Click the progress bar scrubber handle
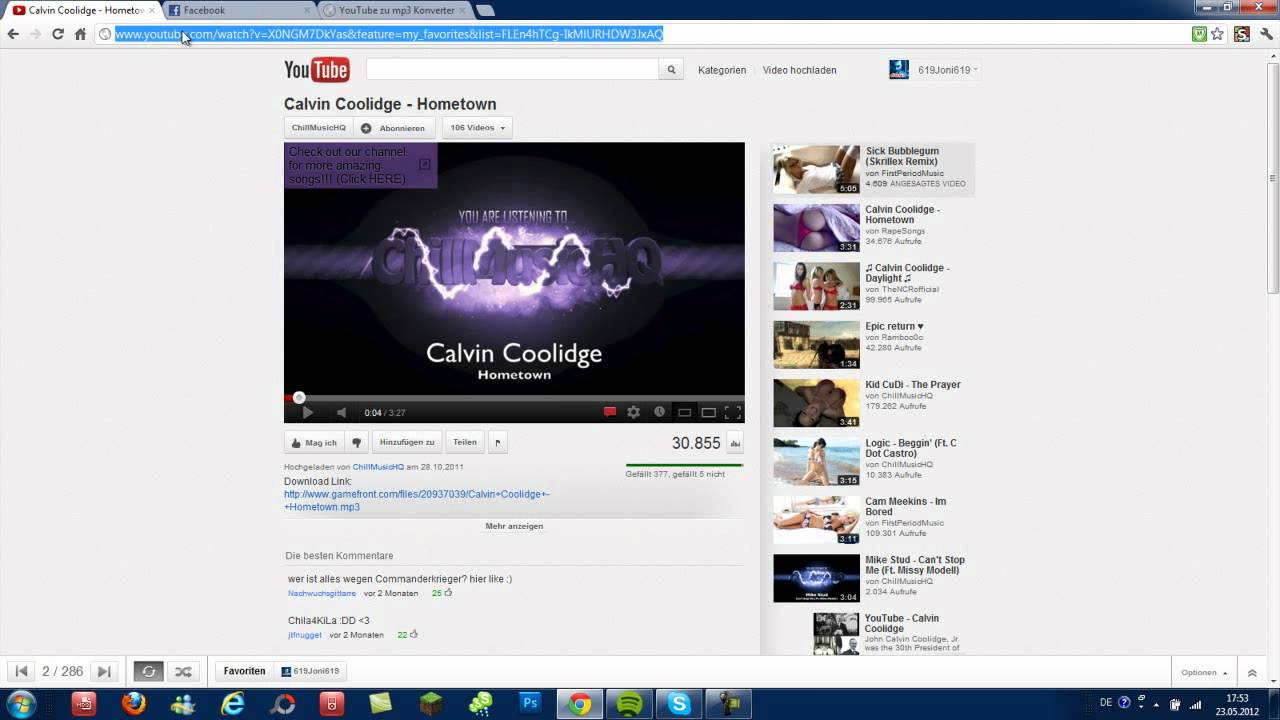The height and width of the screenshot is (720, 1280). [x=298, y=398]
